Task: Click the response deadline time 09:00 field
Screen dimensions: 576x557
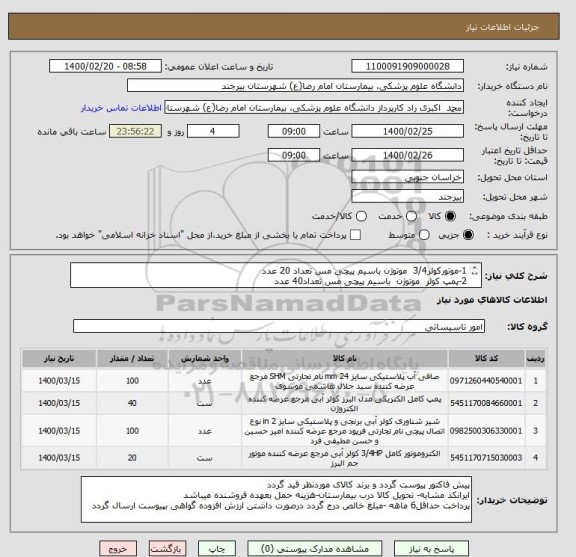Action: tap(294, 131)
